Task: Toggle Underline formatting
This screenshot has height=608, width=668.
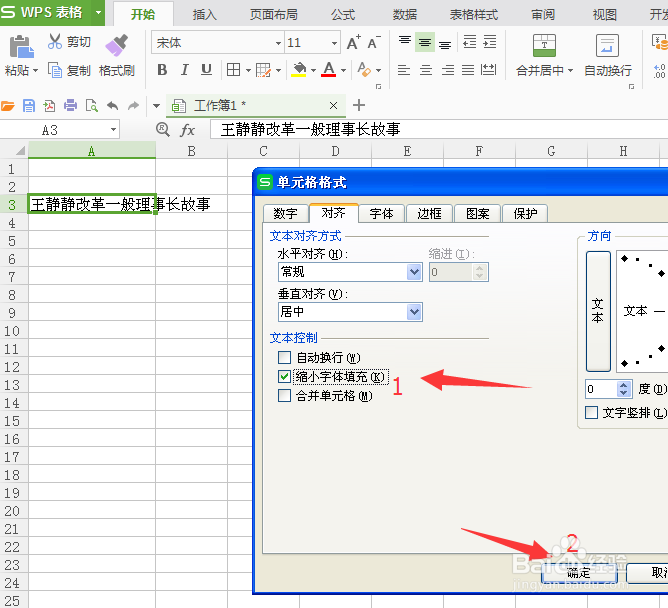Action: point(206,69)
